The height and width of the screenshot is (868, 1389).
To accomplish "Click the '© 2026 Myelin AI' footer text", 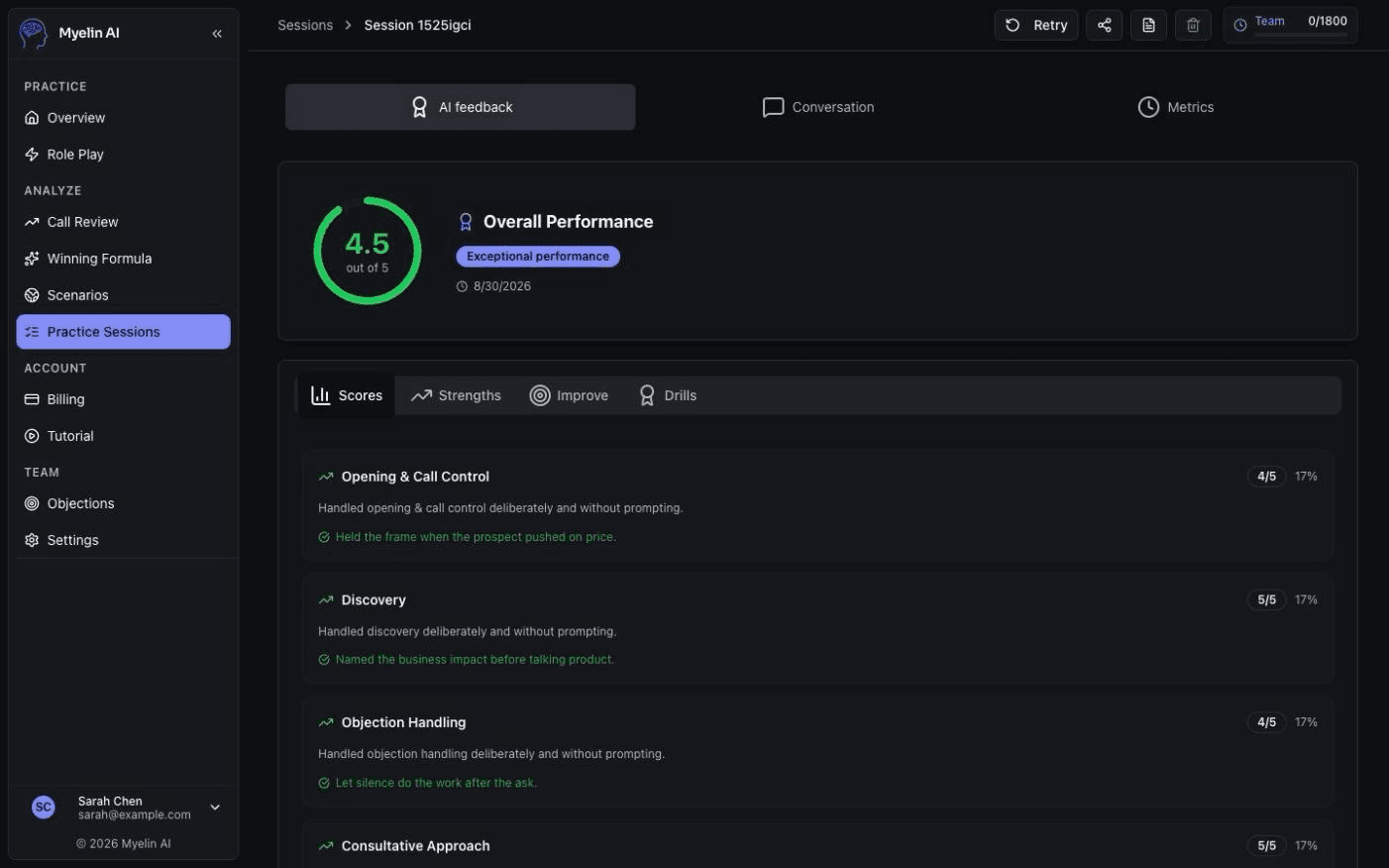I will coord(124,844).
